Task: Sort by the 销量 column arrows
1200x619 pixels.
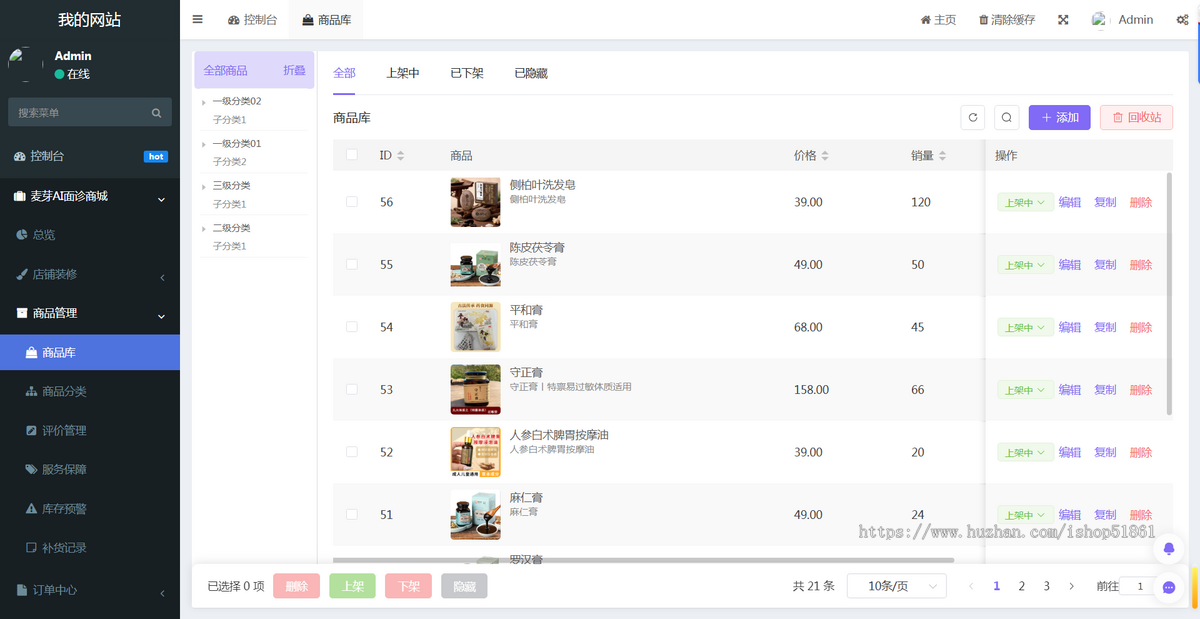Action: (942, 156)
